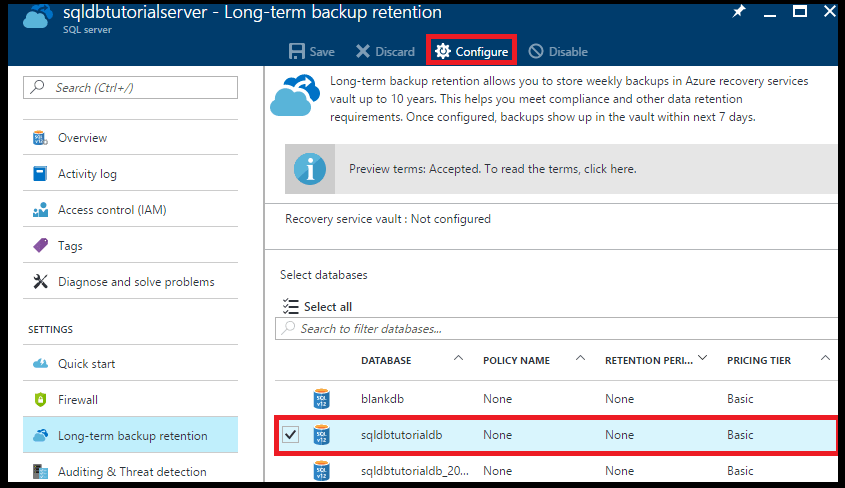The image size is (845, 488).
Task: Click the Disable circle-slash icon
Action: click(x=536, y=52)
